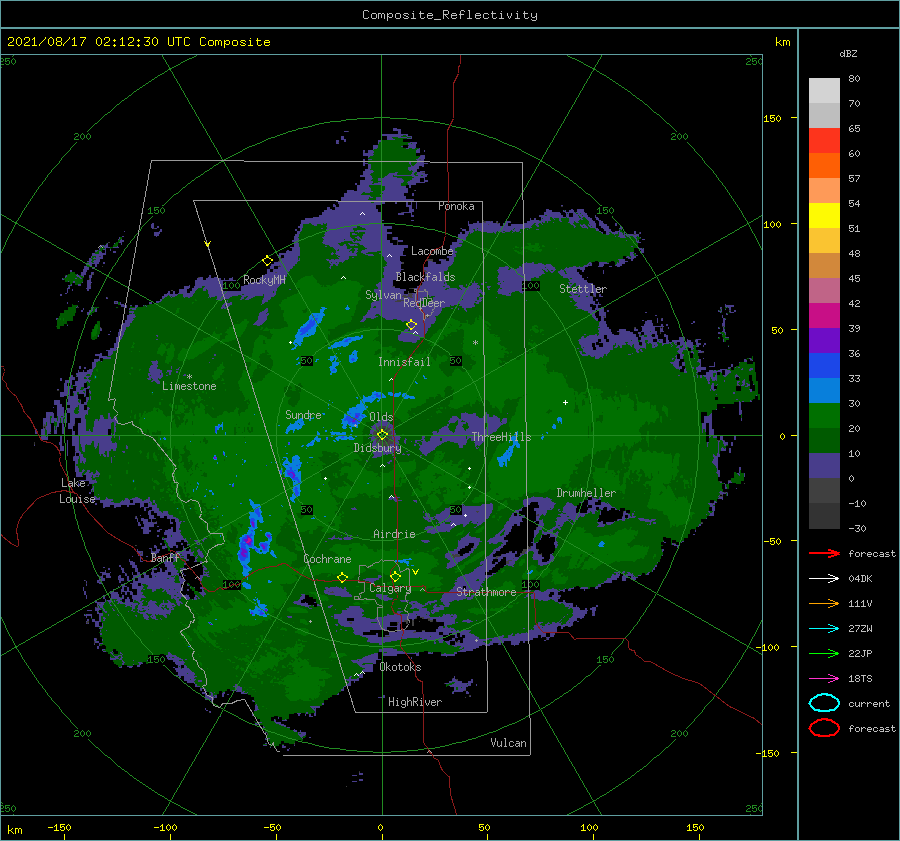The width and height of the screenshot is (900, 841).
Task: Click the Composite_Reflectivity title text
Action: click(x=450, y=15)
